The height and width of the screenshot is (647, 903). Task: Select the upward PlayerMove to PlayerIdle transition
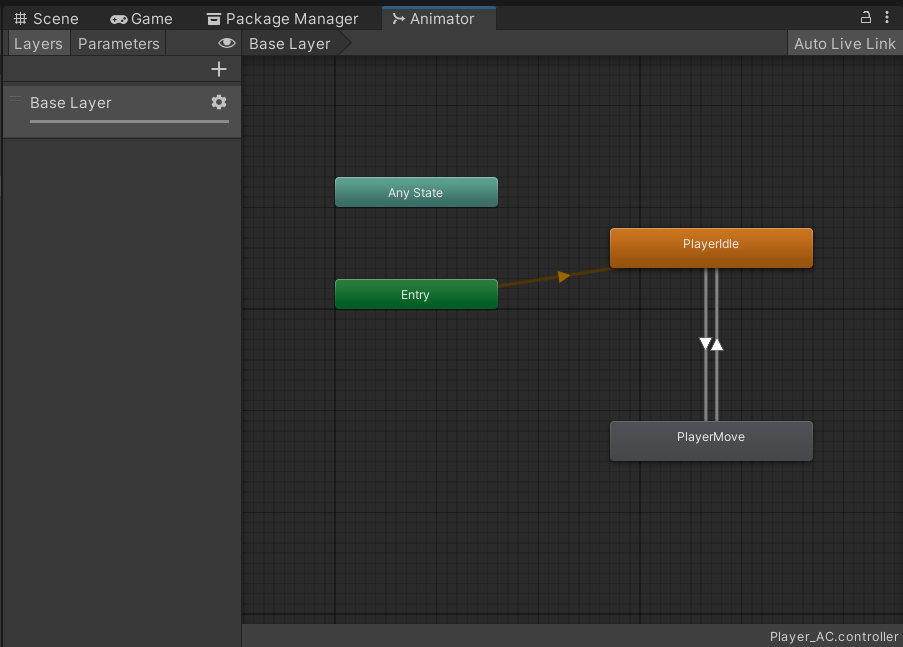pos(717,344)
